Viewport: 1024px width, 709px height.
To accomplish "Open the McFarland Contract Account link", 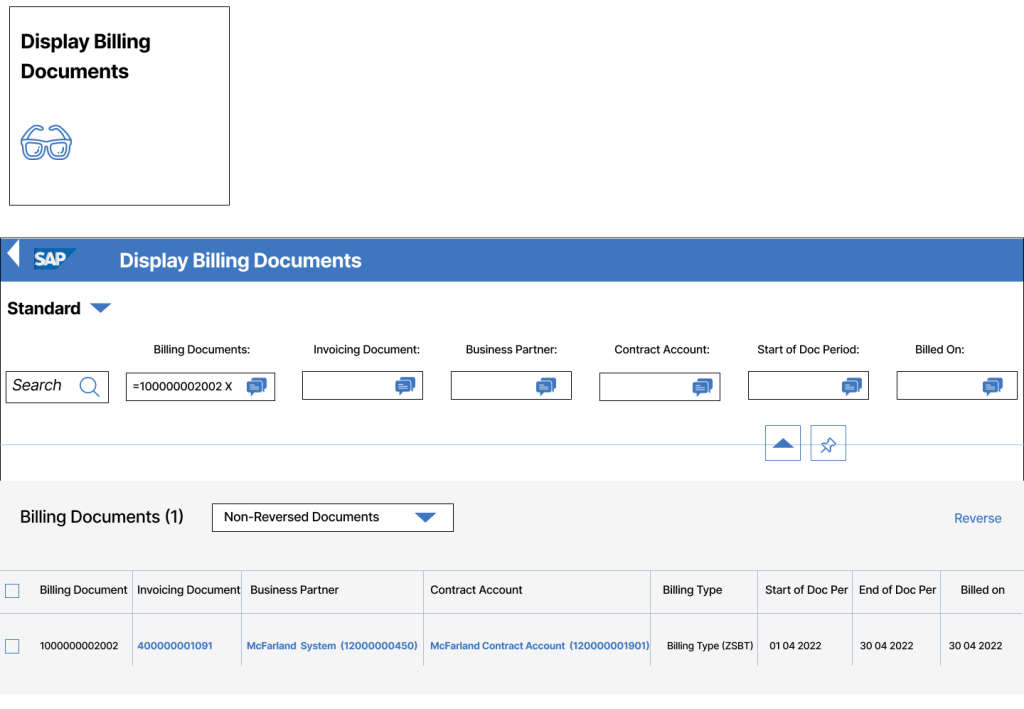I will 538,645.
